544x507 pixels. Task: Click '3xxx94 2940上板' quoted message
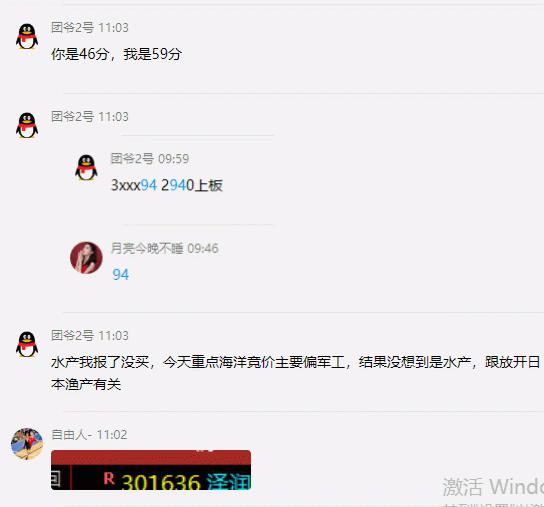pyautogui.click(x=167, y=185)
